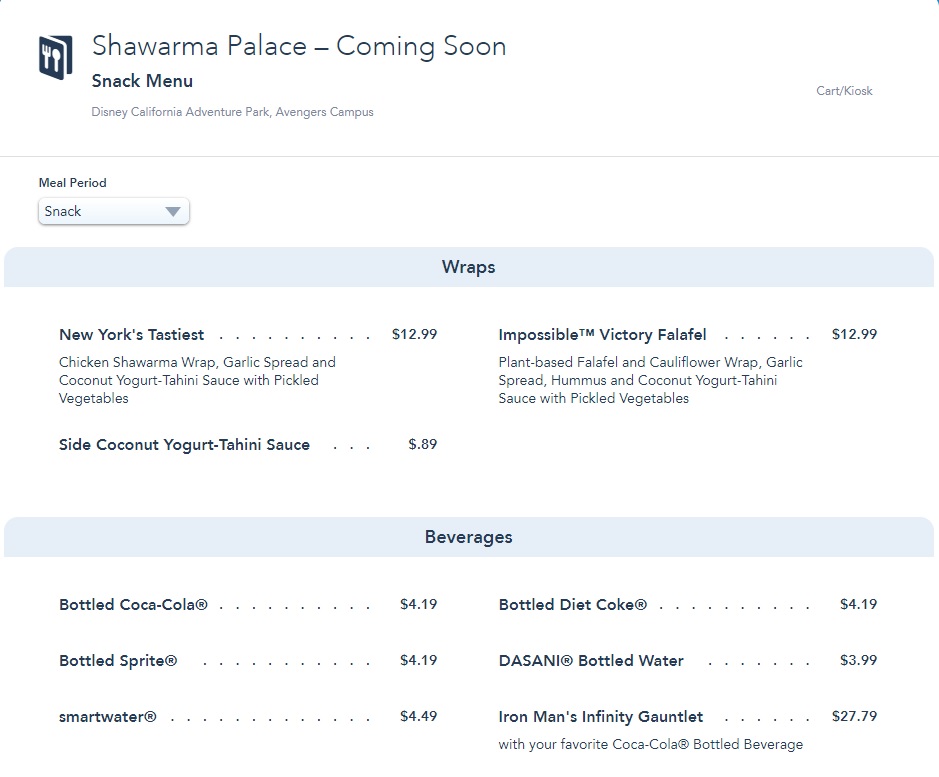Click Iron Man's Infinity Gauntlet item
Viewport: 939px width, 777px height.
[600, 717]
